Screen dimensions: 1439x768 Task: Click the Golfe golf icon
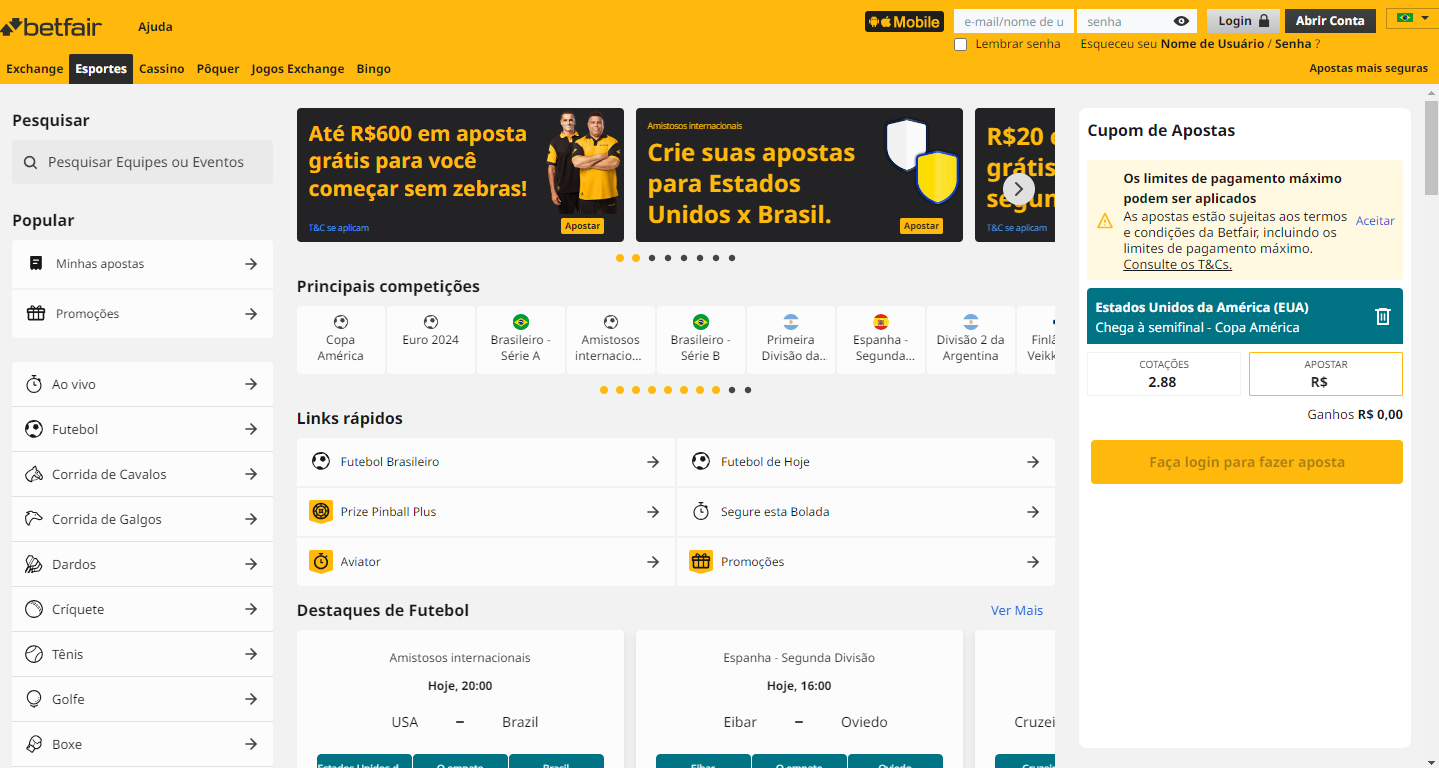pos(34,699)
